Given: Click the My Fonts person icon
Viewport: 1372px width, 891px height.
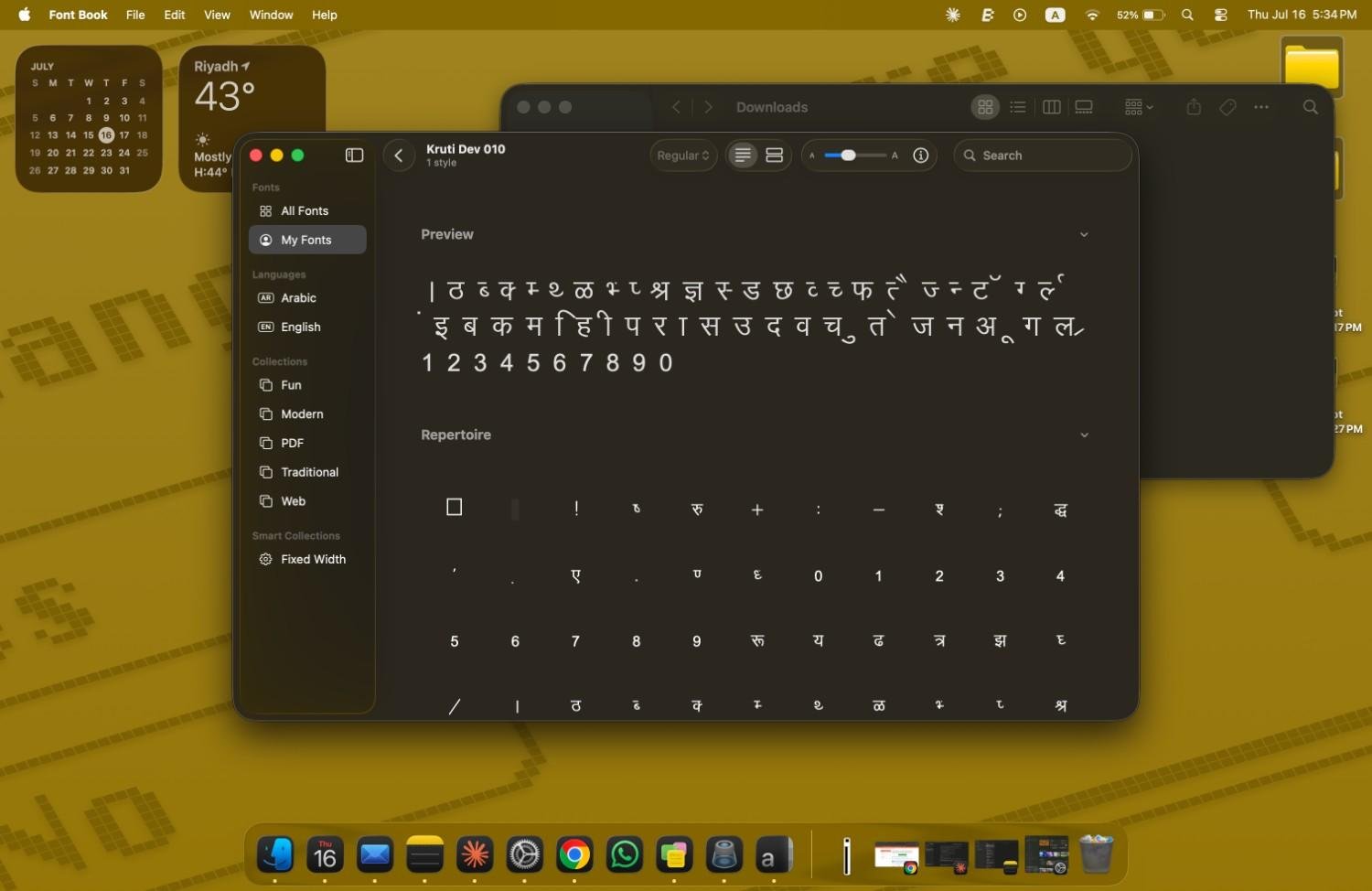Looking at the screenshot, I should tap(265, 240).
